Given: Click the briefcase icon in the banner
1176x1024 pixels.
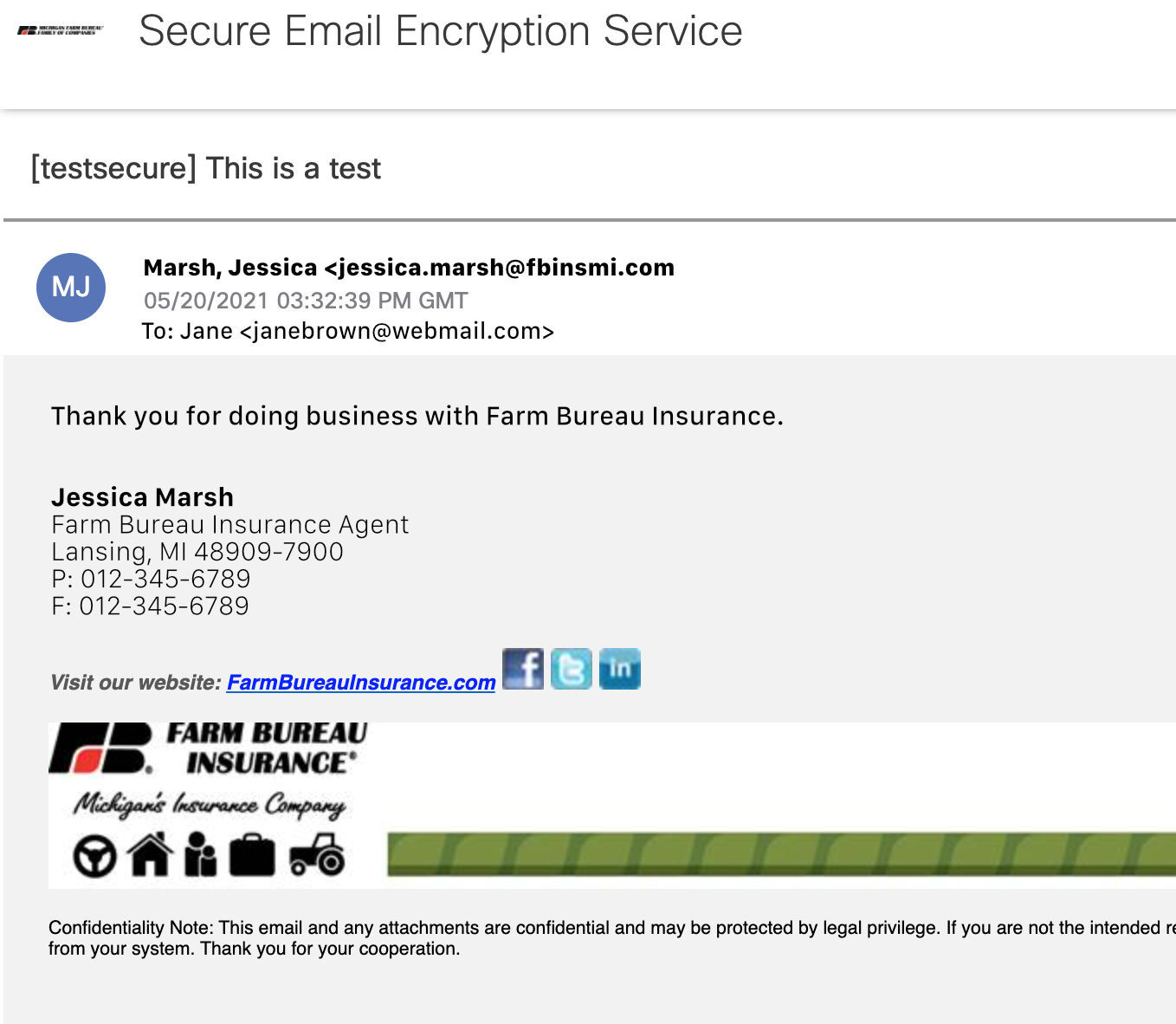Looking at the screenshot, I should (252, 855).
